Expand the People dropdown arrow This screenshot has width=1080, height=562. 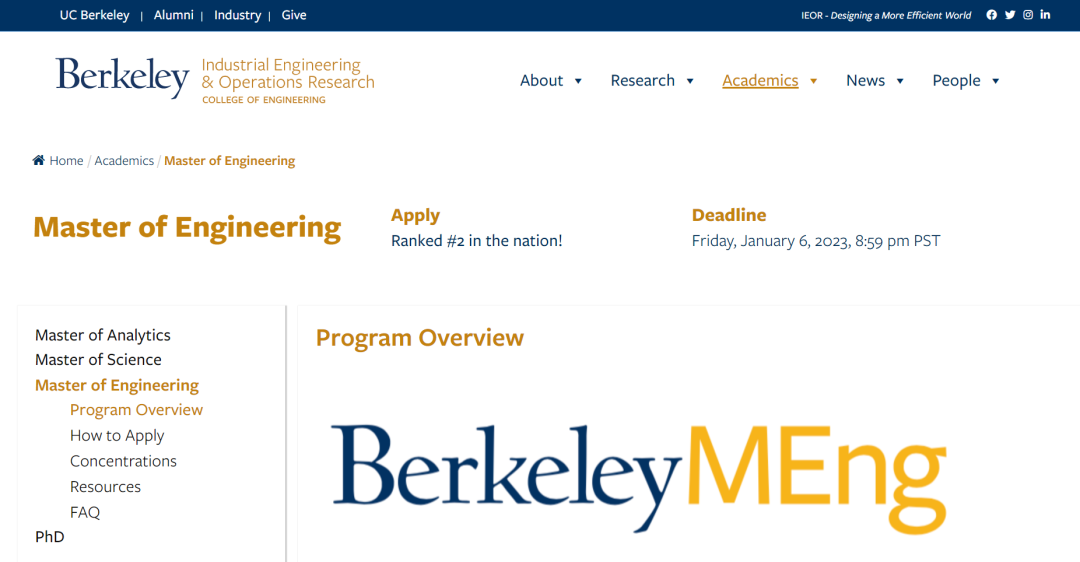coord(996,81)
